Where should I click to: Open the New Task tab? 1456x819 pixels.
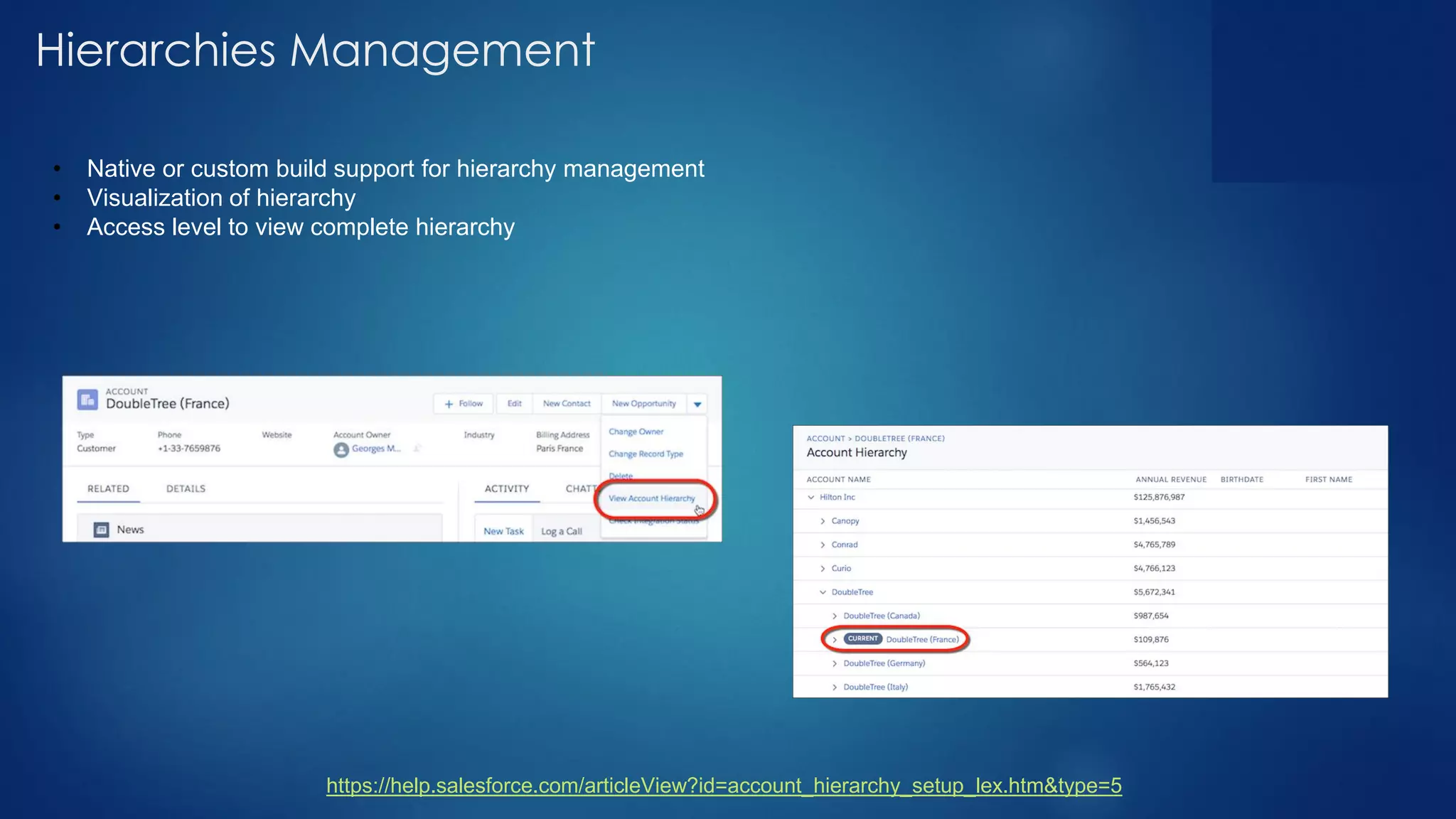coord(503,531)
